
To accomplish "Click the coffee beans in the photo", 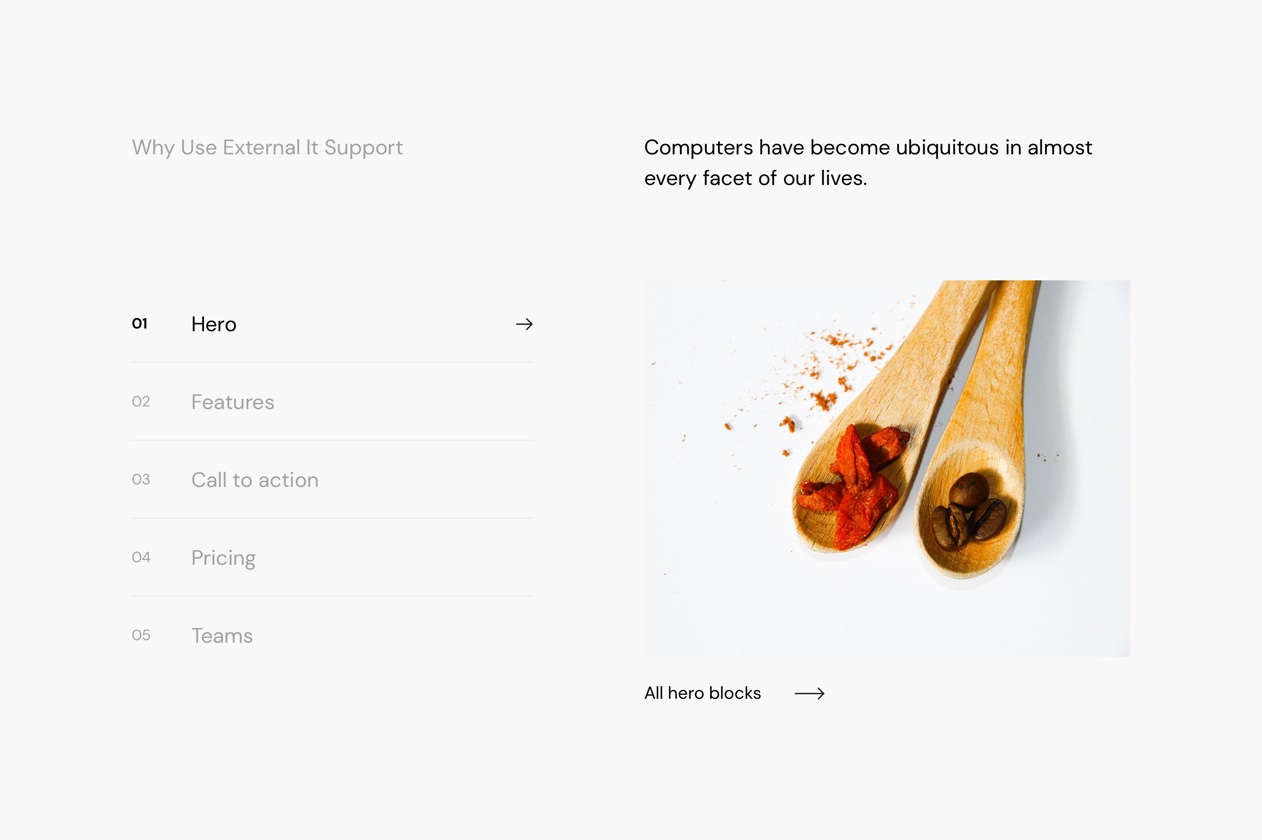I will pos(968,512).
